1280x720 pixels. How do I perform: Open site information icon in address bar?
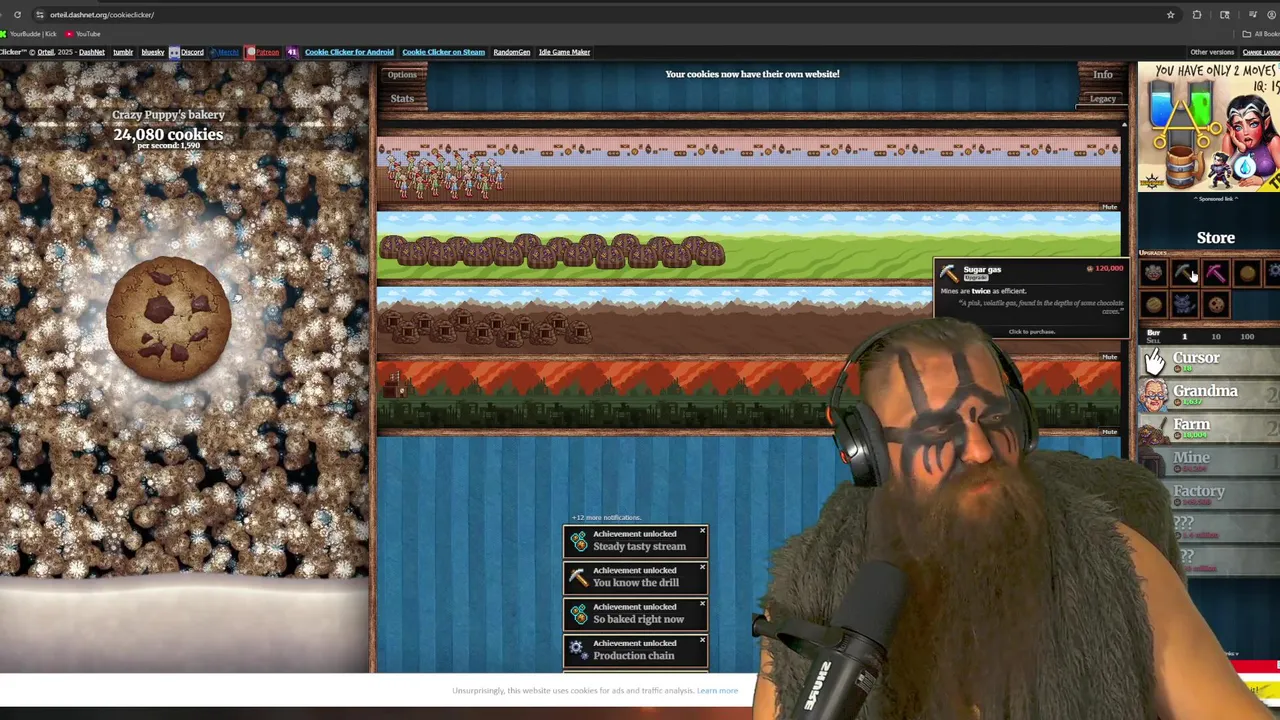tap(39, 15)
